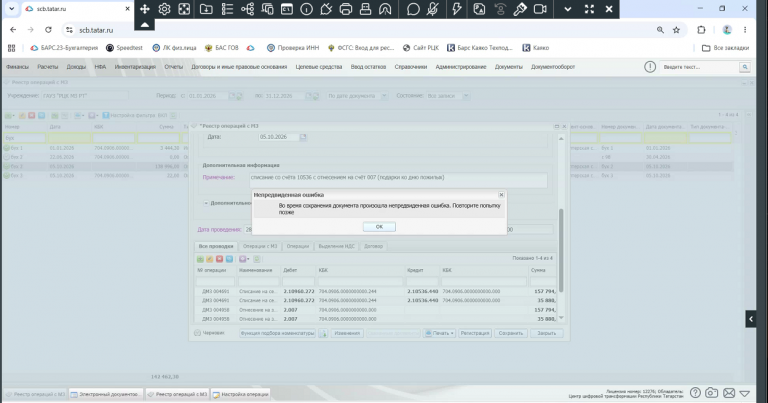
Task: Click the search field Введите текст
Action: (x=699, y=67)
